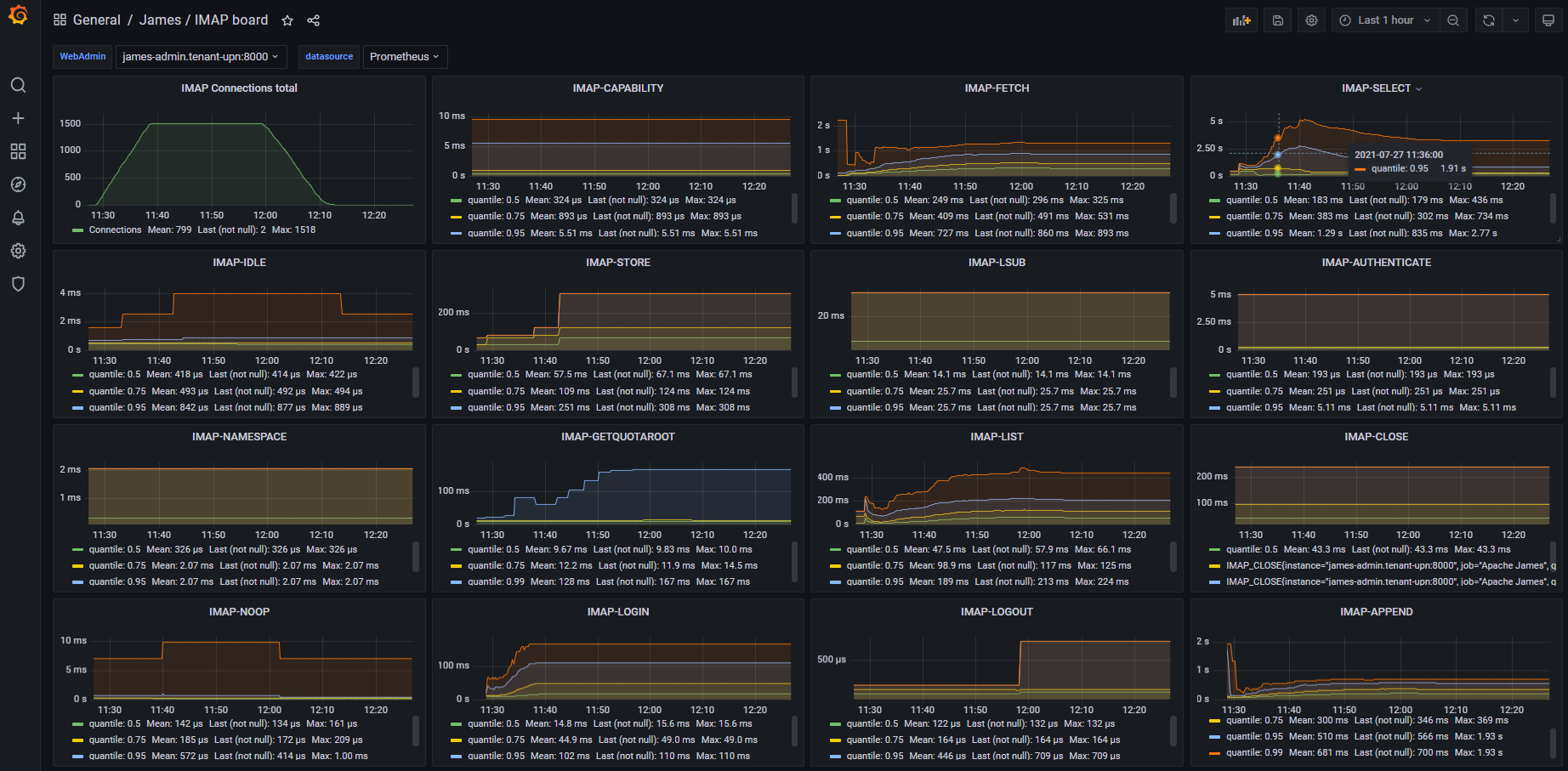The height and width of the screenshot is (771, 1568).
Task: Toggle quantile 0.75 series in IMAP-NAMESPACE legend
Action: click(117, 566)
